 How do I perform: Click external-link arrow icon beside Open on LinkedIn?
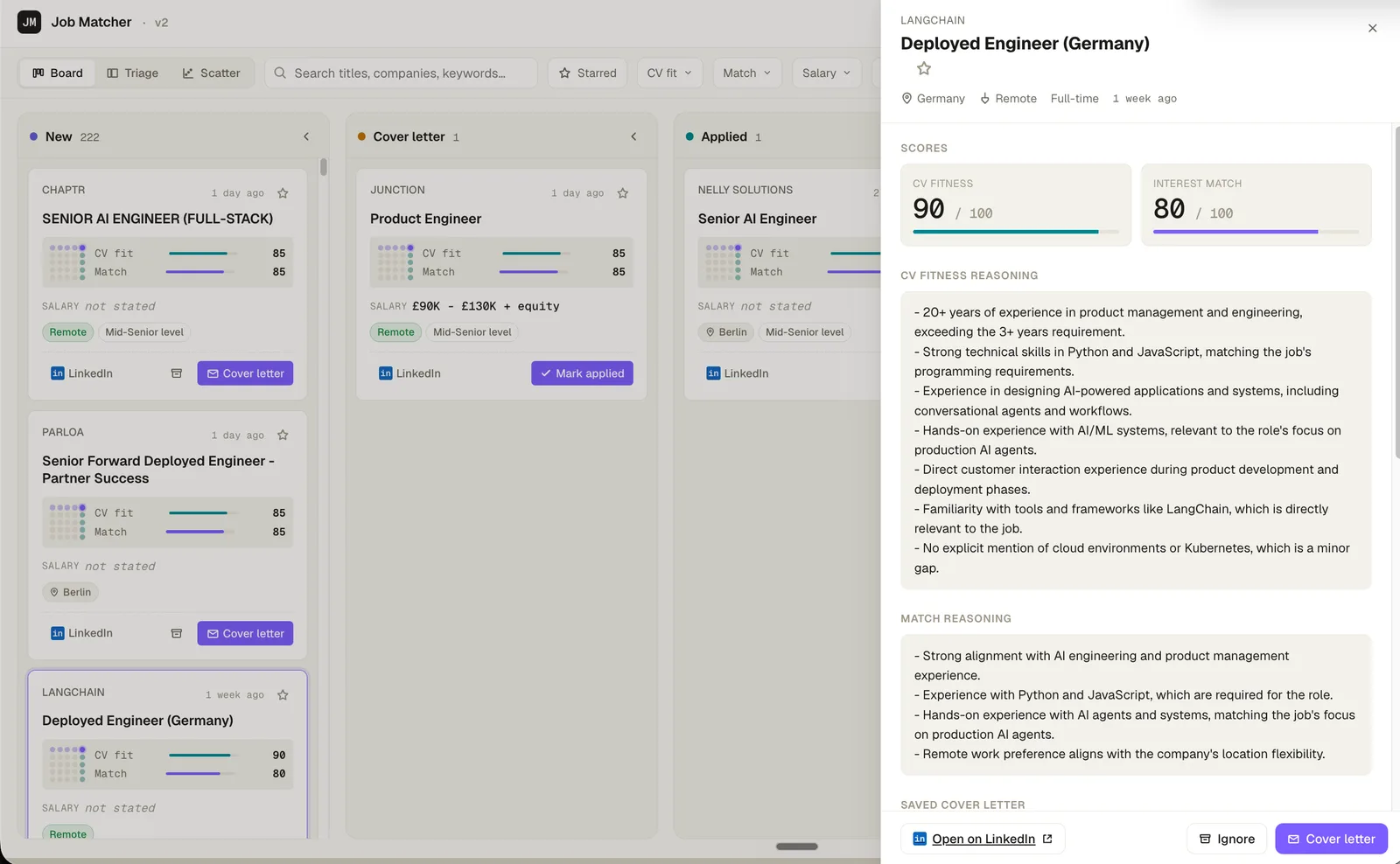point(1047,839)
